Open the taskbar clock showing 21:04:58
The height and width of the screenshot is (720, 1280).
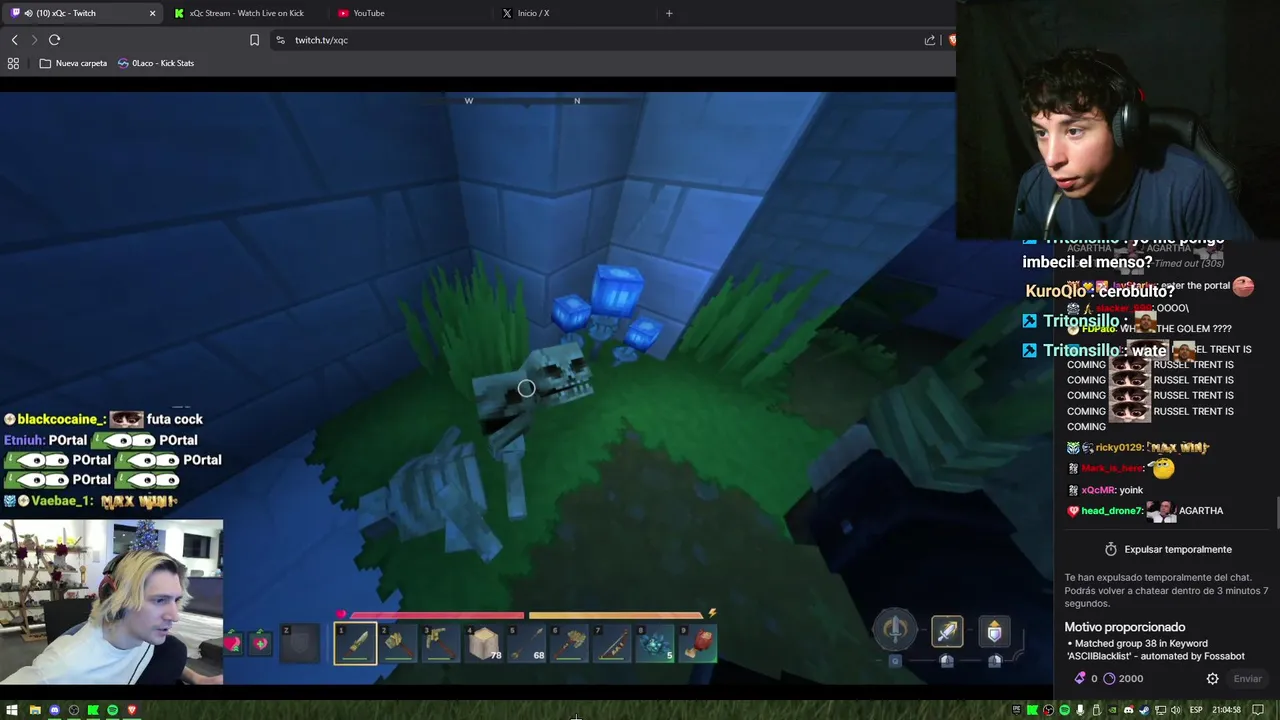[x=1226, y=710]
